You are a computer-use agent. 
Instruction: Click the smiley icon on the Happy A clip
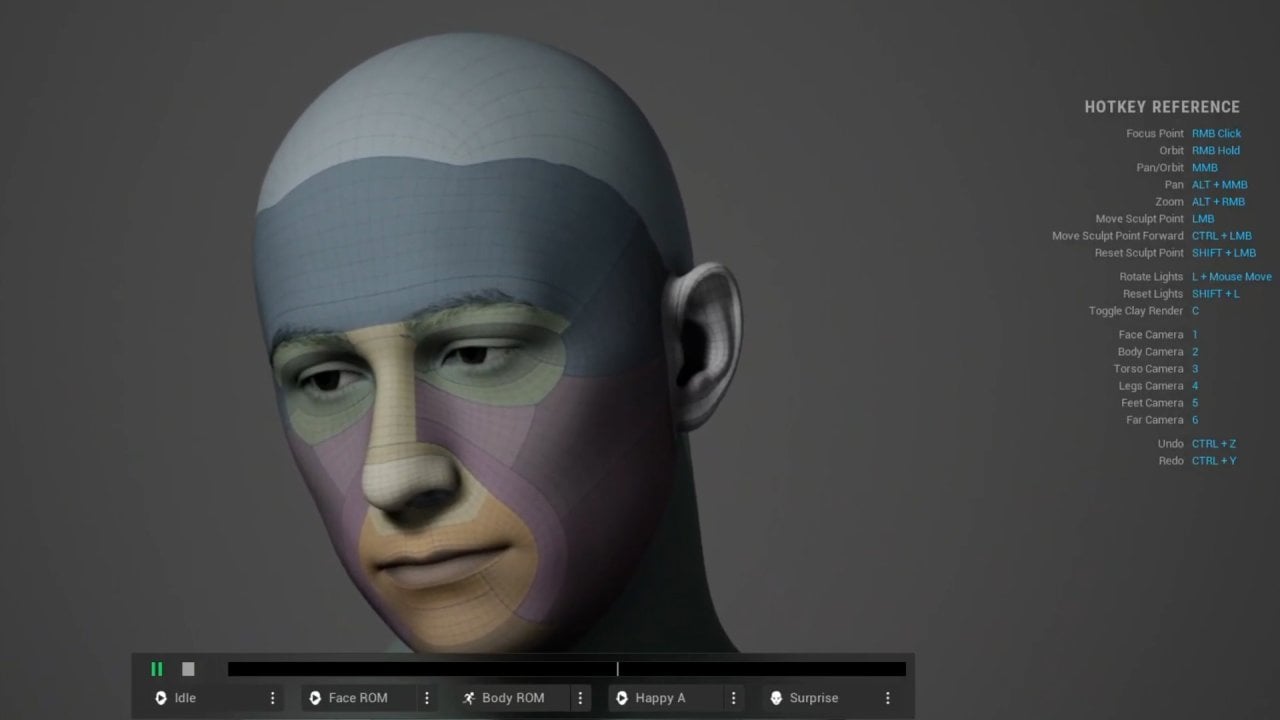(x=623, y=698)
